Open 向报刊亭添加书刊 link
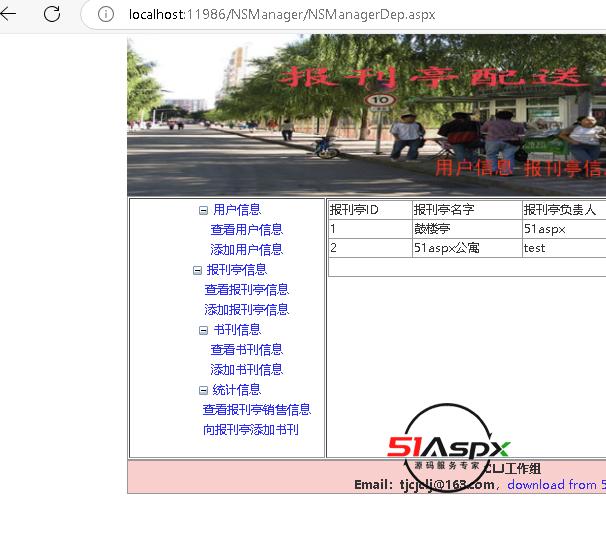The height and width of the screenshot is (558, 606). click(250, 430)
